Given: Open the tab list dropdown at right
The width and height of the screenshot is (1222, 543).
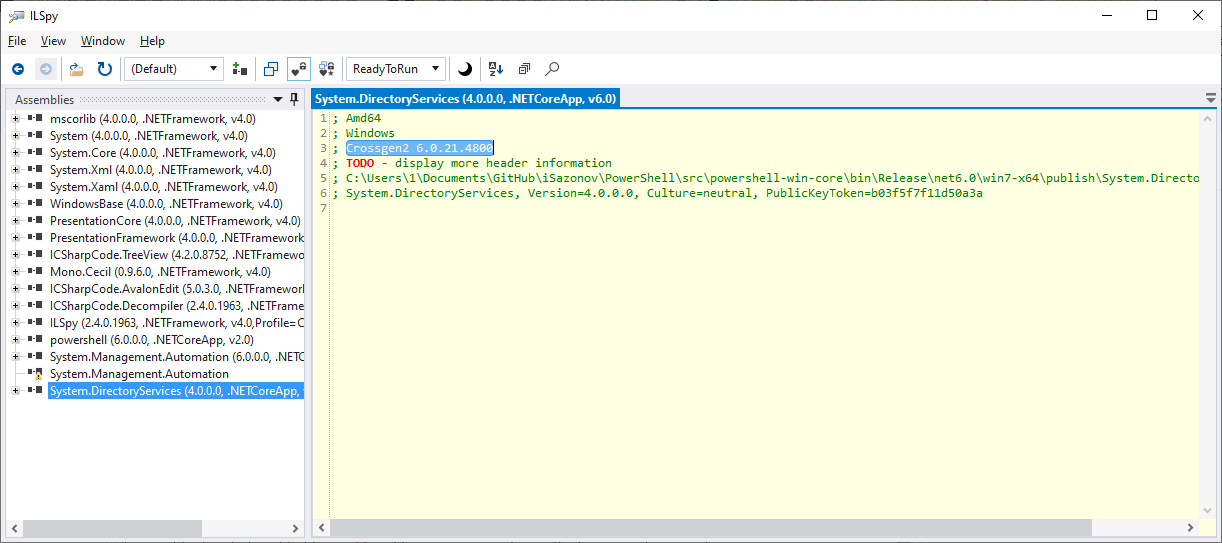Looking at the screenshot, I should point(1210,99).
